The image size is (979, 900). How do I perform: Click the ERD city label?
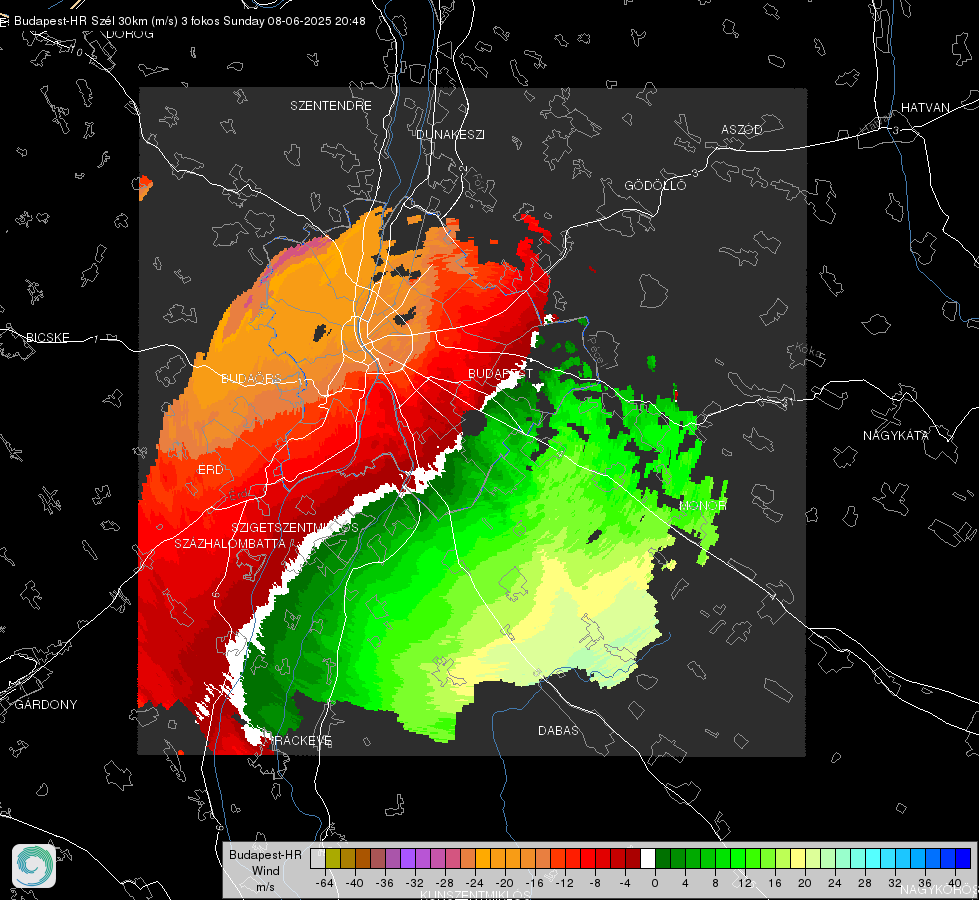(x=210, y=470)
